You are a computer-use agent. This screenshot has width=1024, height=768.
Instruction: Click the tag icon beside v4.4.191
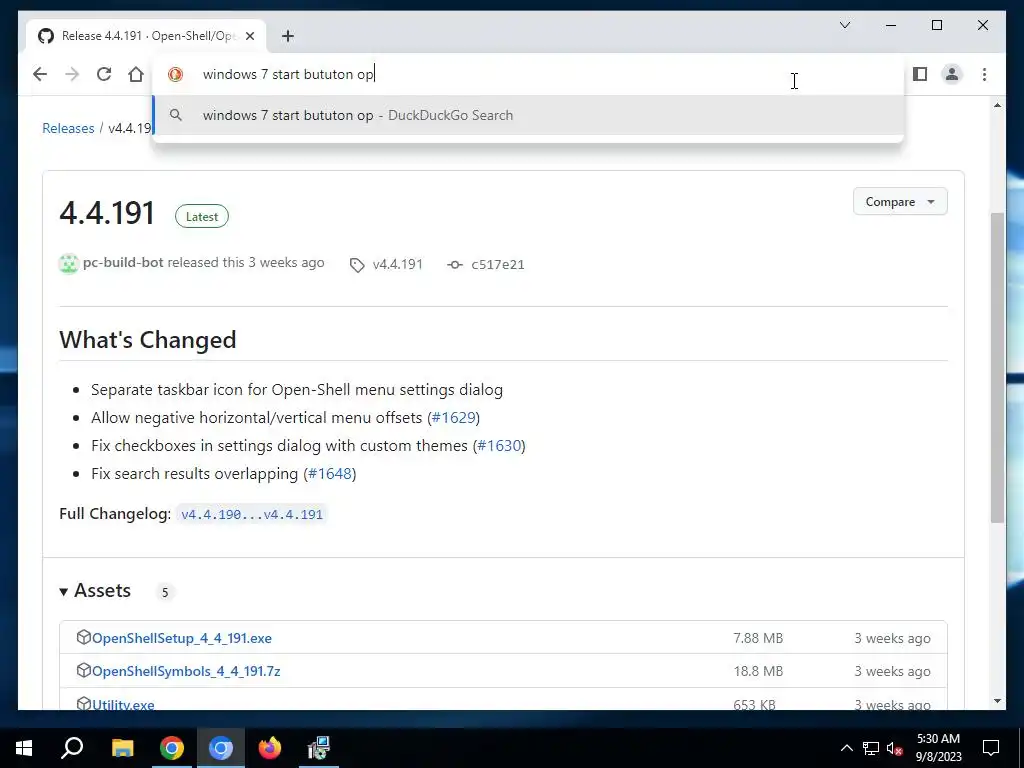click(x=357, y=265)
